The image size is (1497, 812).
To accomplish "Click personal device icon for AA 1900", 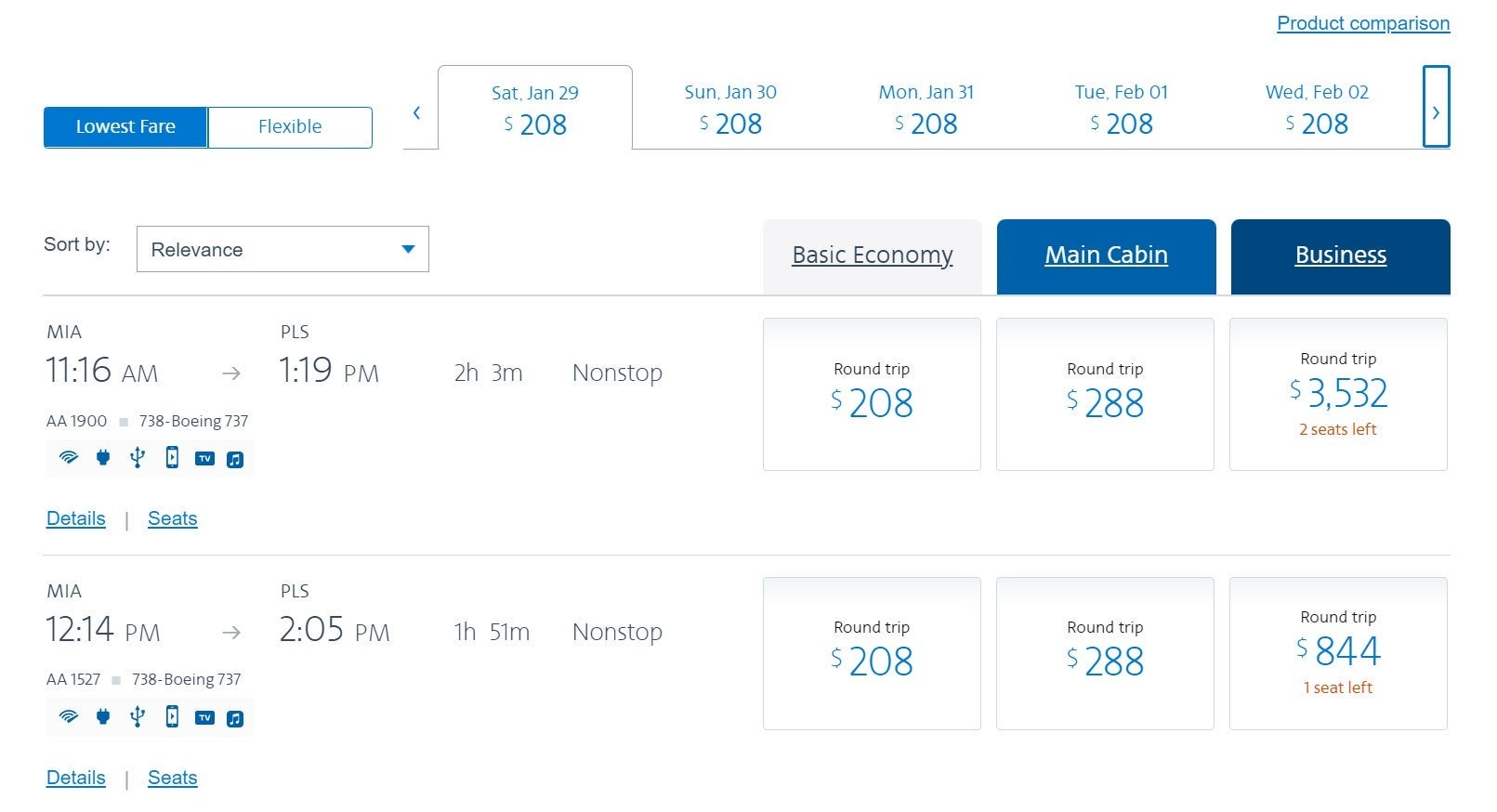I will point(172,458).
